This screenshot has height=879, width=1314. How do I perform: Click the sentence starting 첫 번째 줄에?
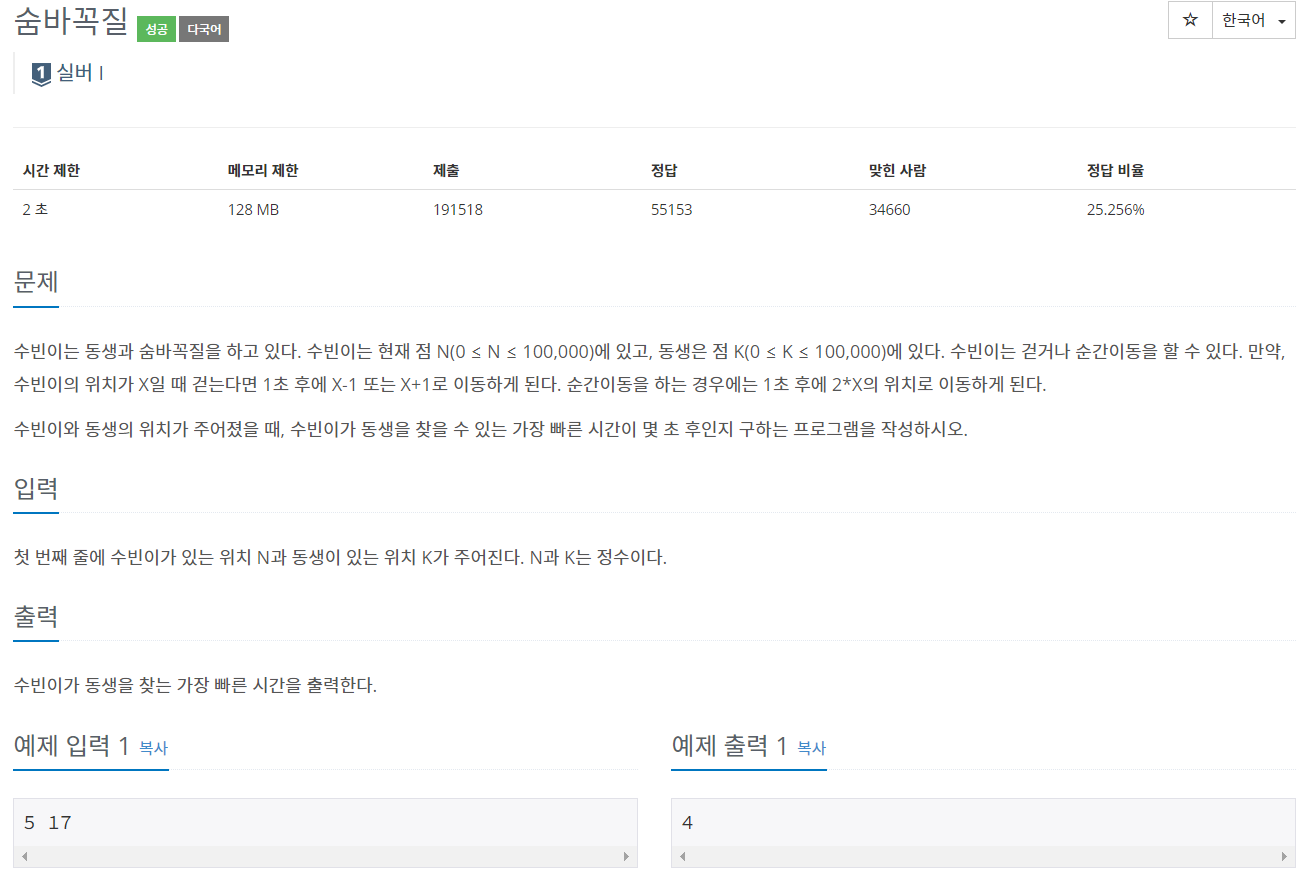click(x=340, y=558)
